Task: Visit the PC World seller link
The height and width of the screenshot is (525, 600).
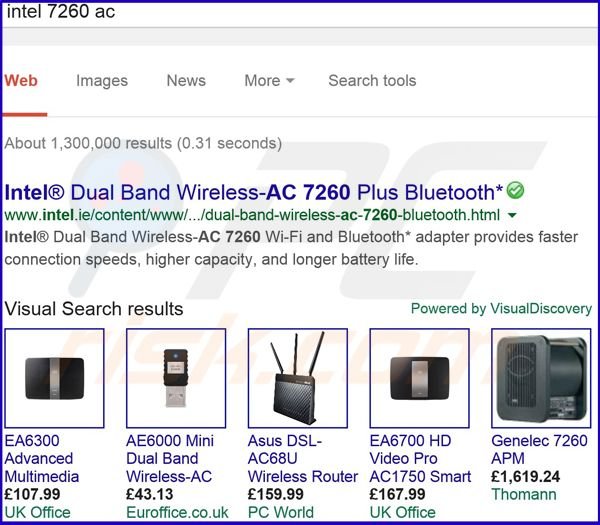Action: (x=281, y=512)
